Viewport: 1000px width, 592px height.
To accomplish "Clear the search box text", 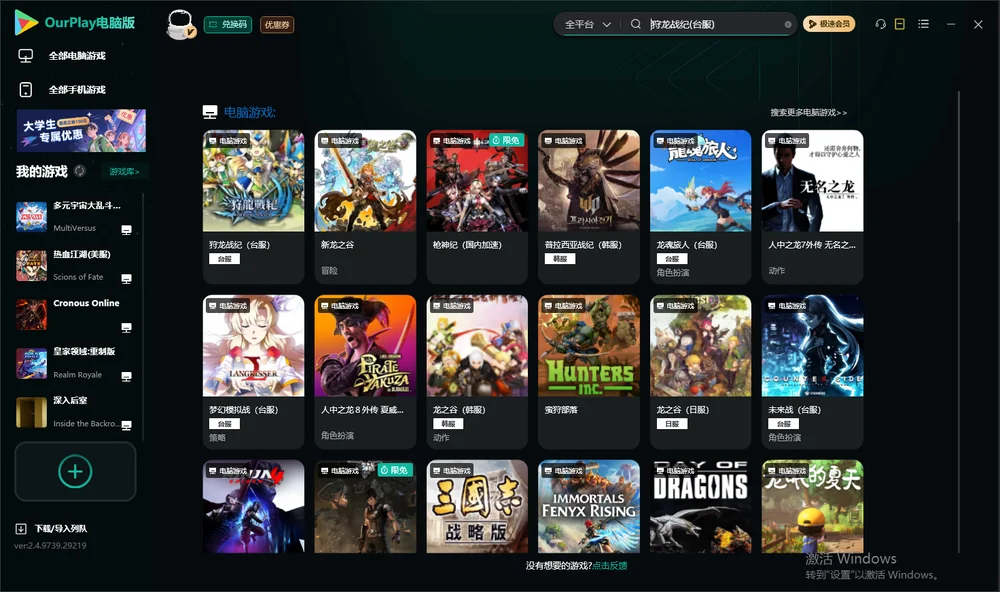I will (788, 24).
